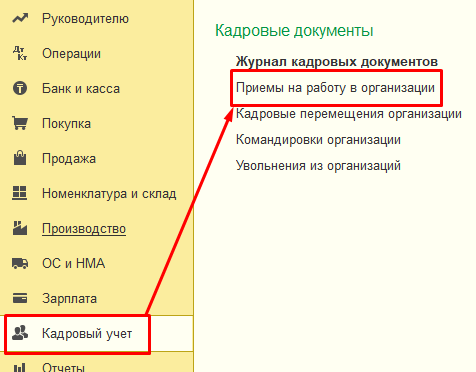
Task: Open the Руководителю section
Action: coord(85,19)
